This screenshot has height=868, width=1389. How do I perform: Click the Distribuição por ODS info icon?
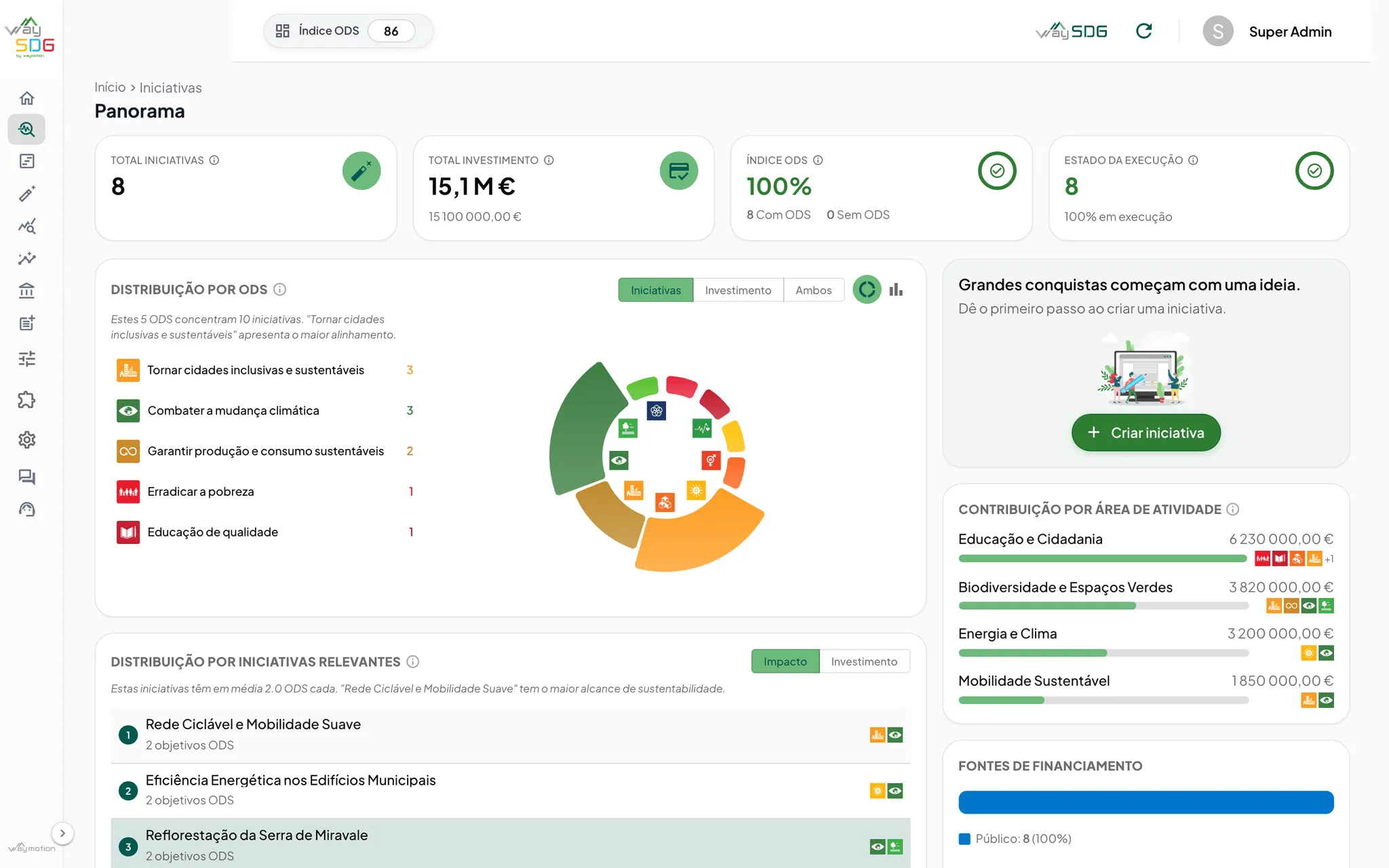click(279, 290)
